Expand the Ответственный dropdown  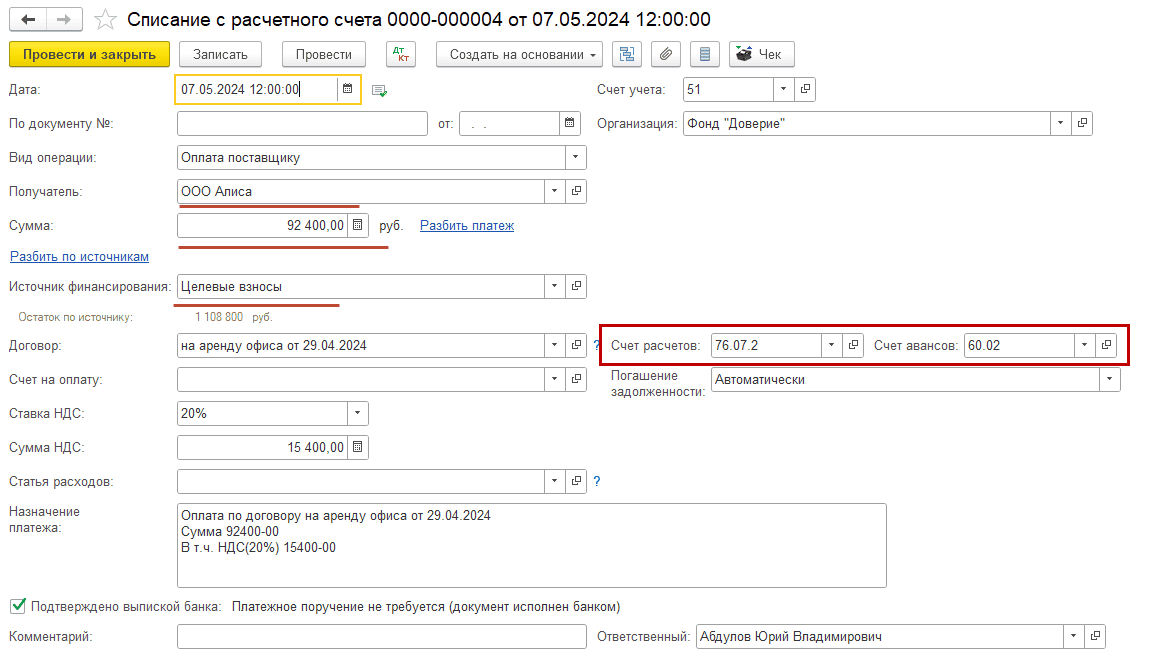pyautogui.click(x=1074, y=637)
